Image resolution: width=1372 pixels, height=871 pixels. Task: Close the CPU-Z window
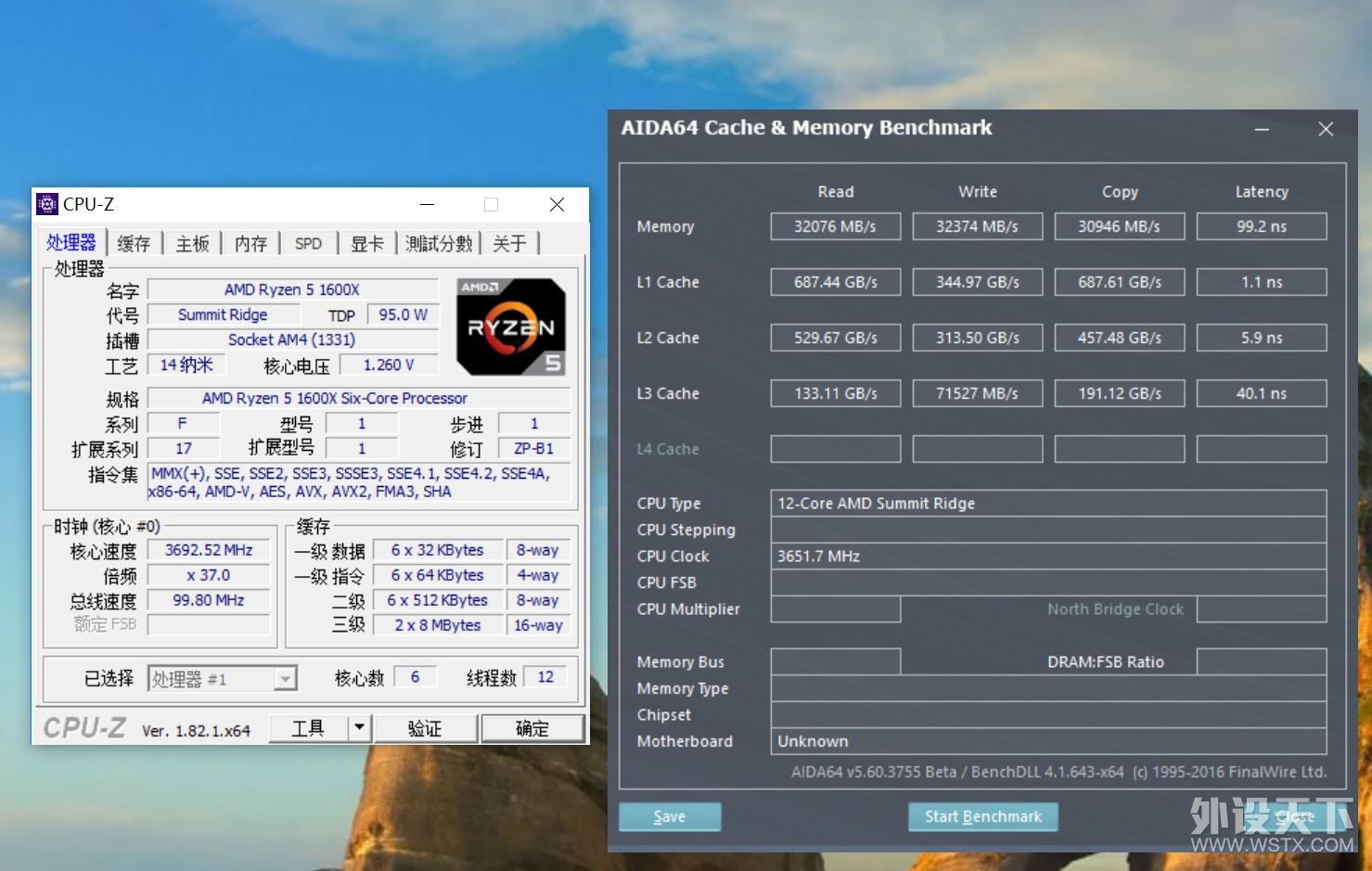coord(557,204)
